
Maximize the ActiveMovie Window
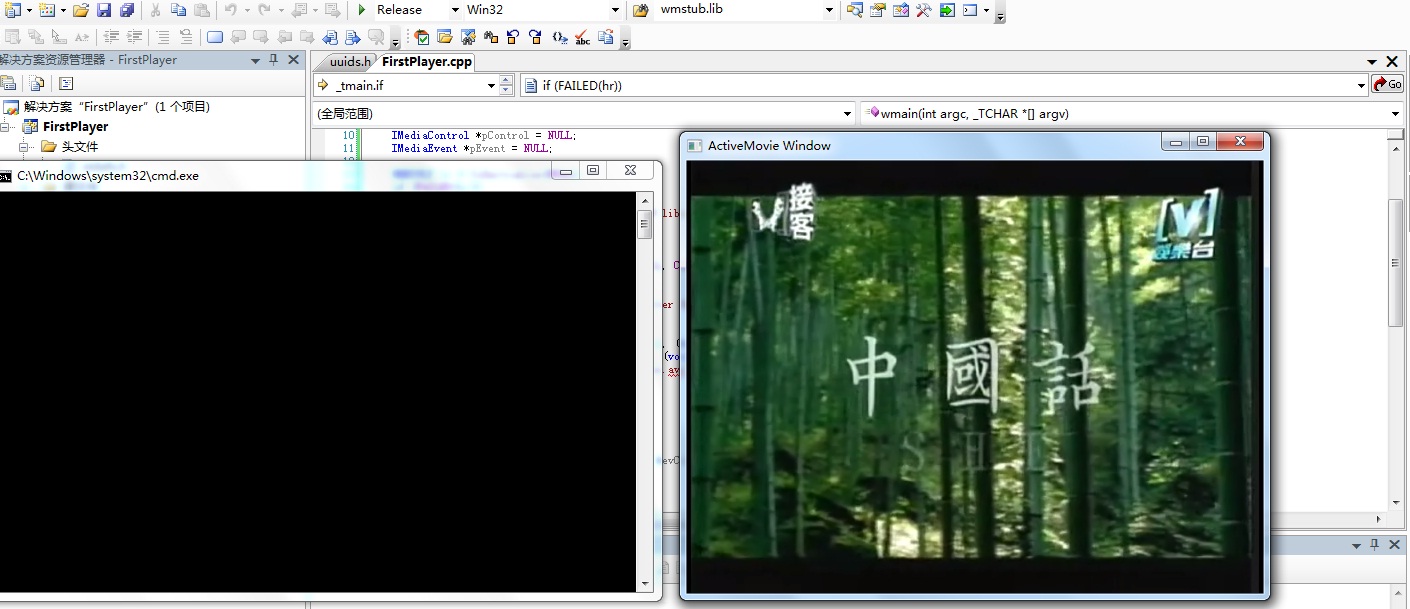[x=1203, y=142]
